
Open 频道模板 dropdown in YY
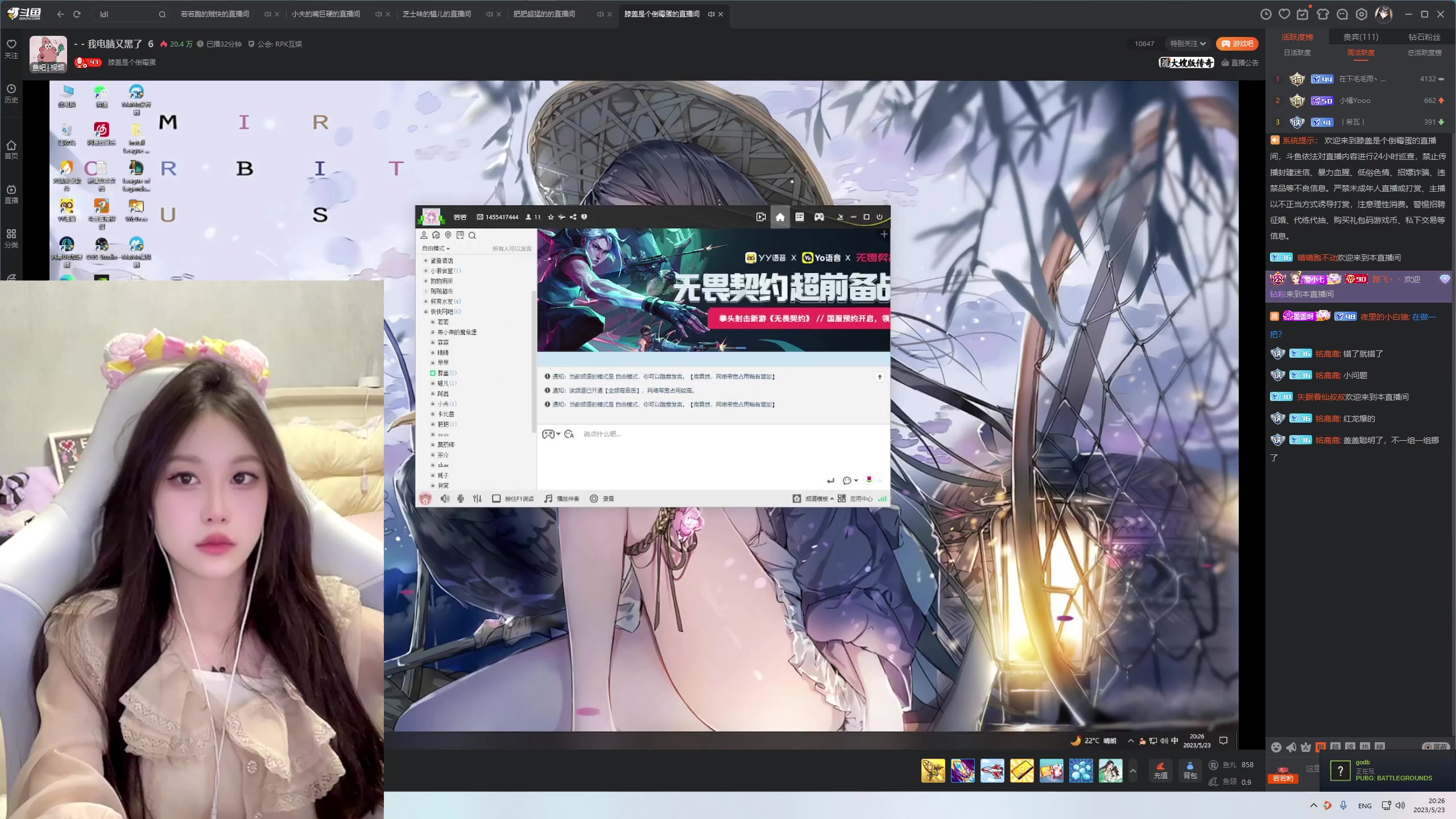tap(813, 499)
